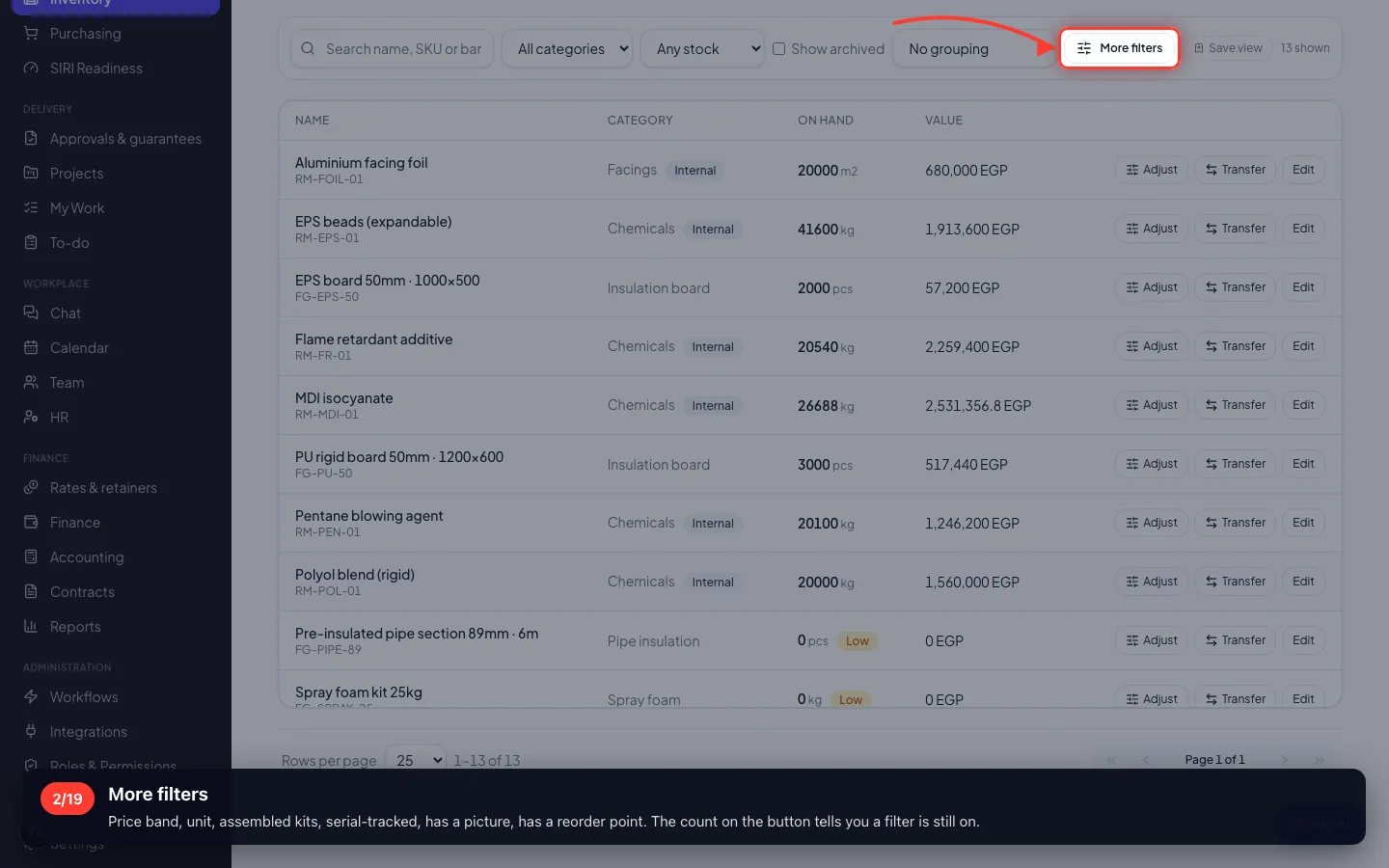Click Adjust icon for PU rigid board
This screenshot has width=1389, height=868.
coord(1132,464)
